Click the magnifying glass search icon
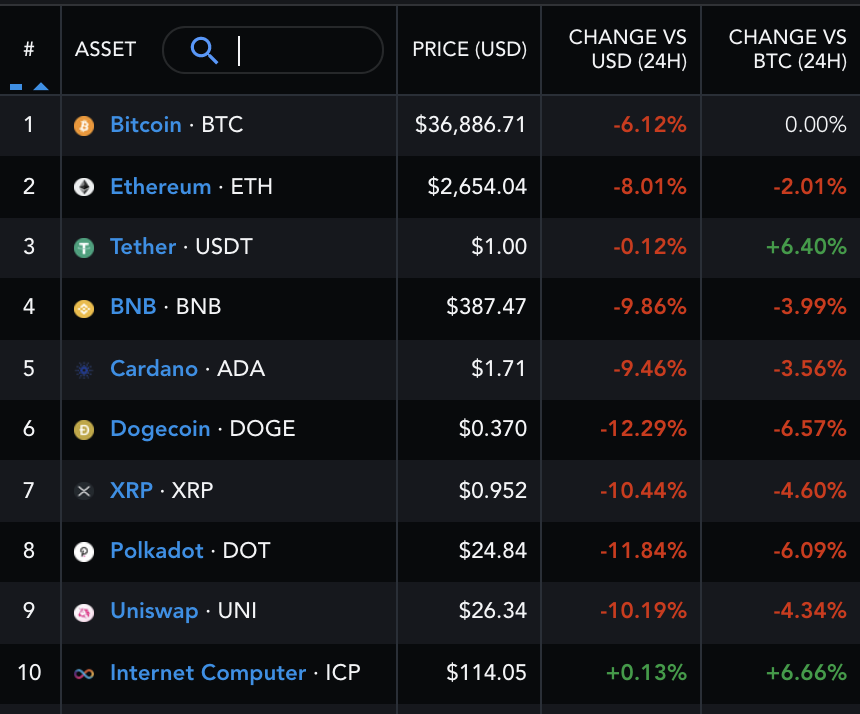 pyautogui.click(x=203, y=50)
